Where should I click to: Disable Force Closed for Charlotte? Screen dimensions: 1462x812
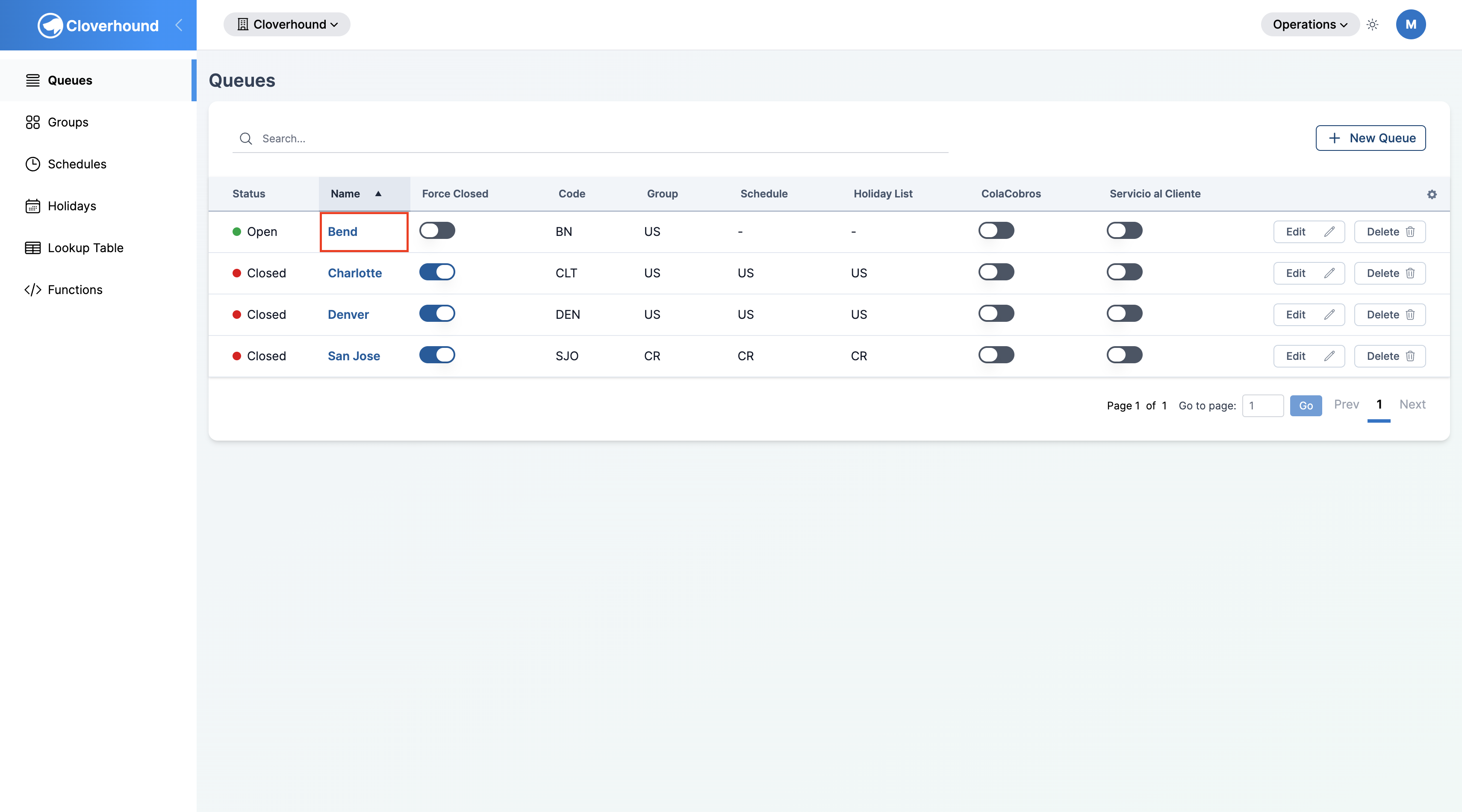[x=437, y=272]
